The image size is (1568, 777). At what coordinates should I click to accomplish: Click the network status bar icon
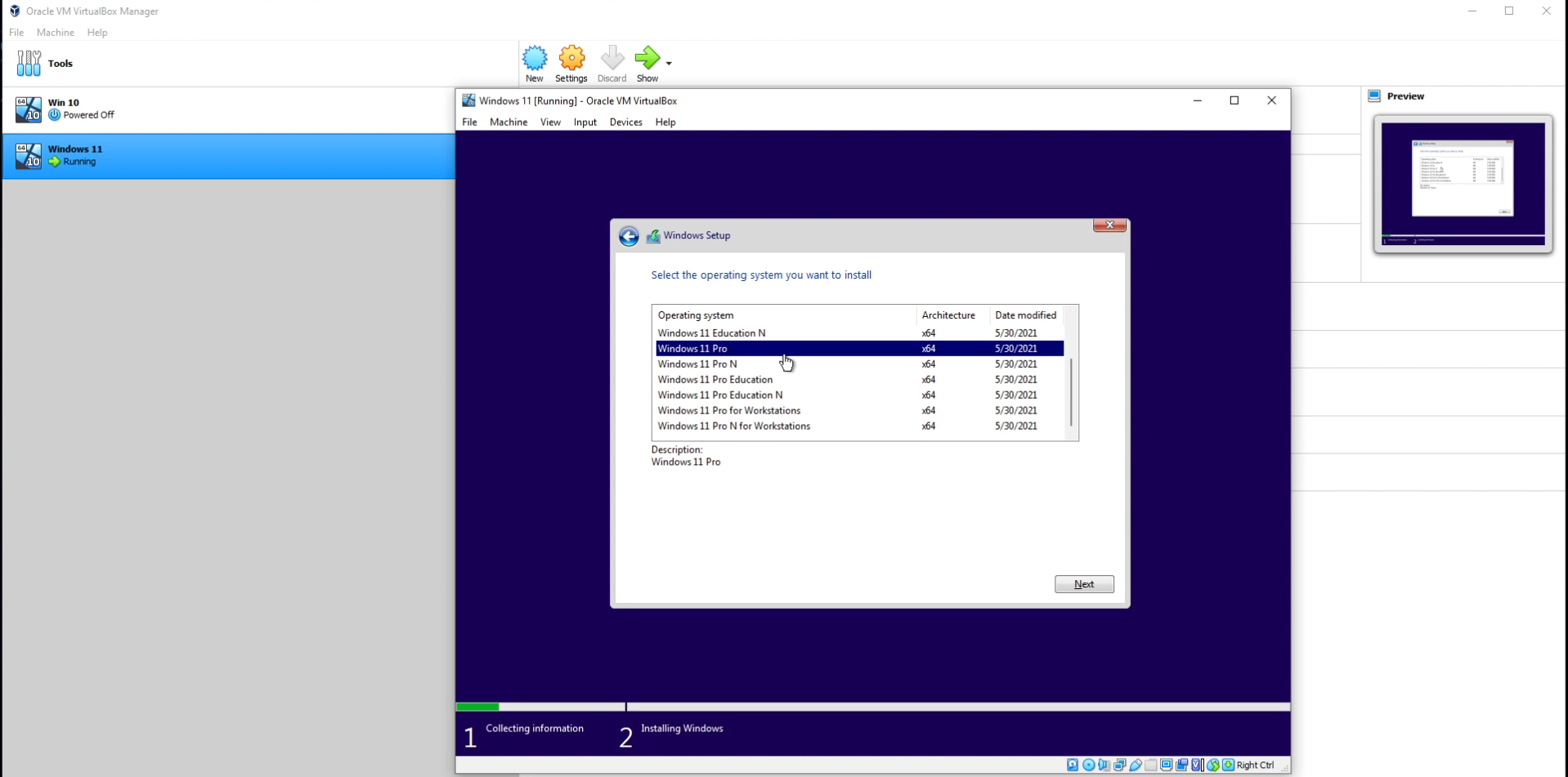(1119, 765)
